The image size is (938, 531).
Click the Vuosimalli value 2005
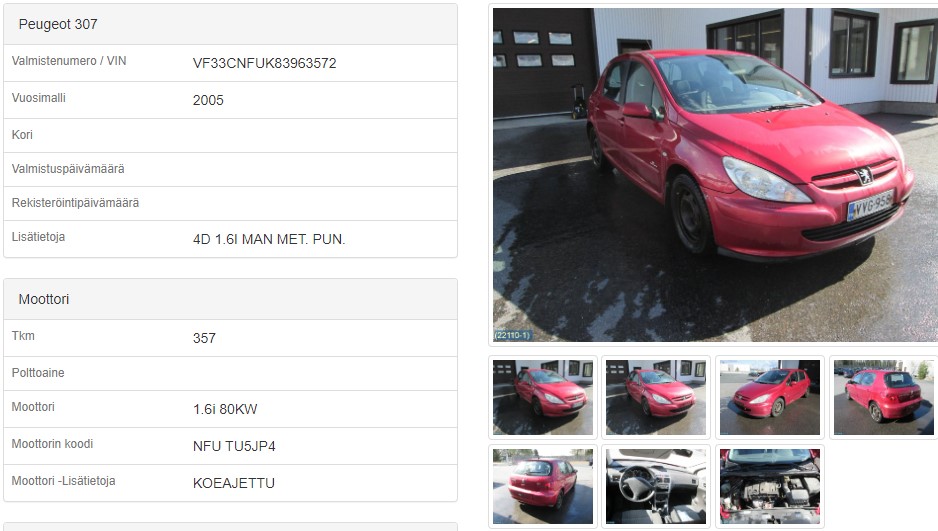(x=208, y=100)
